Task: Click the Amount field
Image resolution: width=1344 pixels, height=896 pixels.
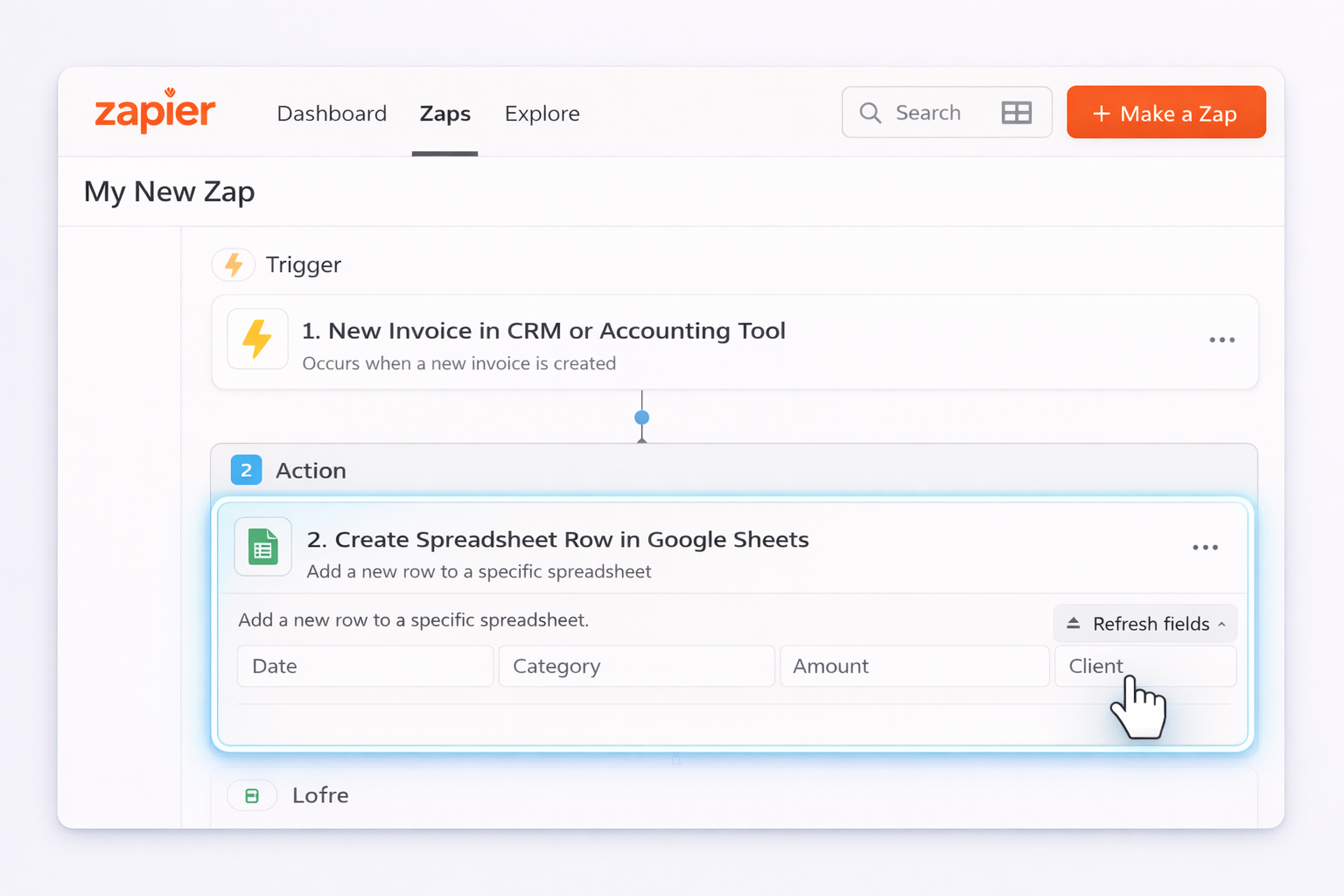Action: 914,667
